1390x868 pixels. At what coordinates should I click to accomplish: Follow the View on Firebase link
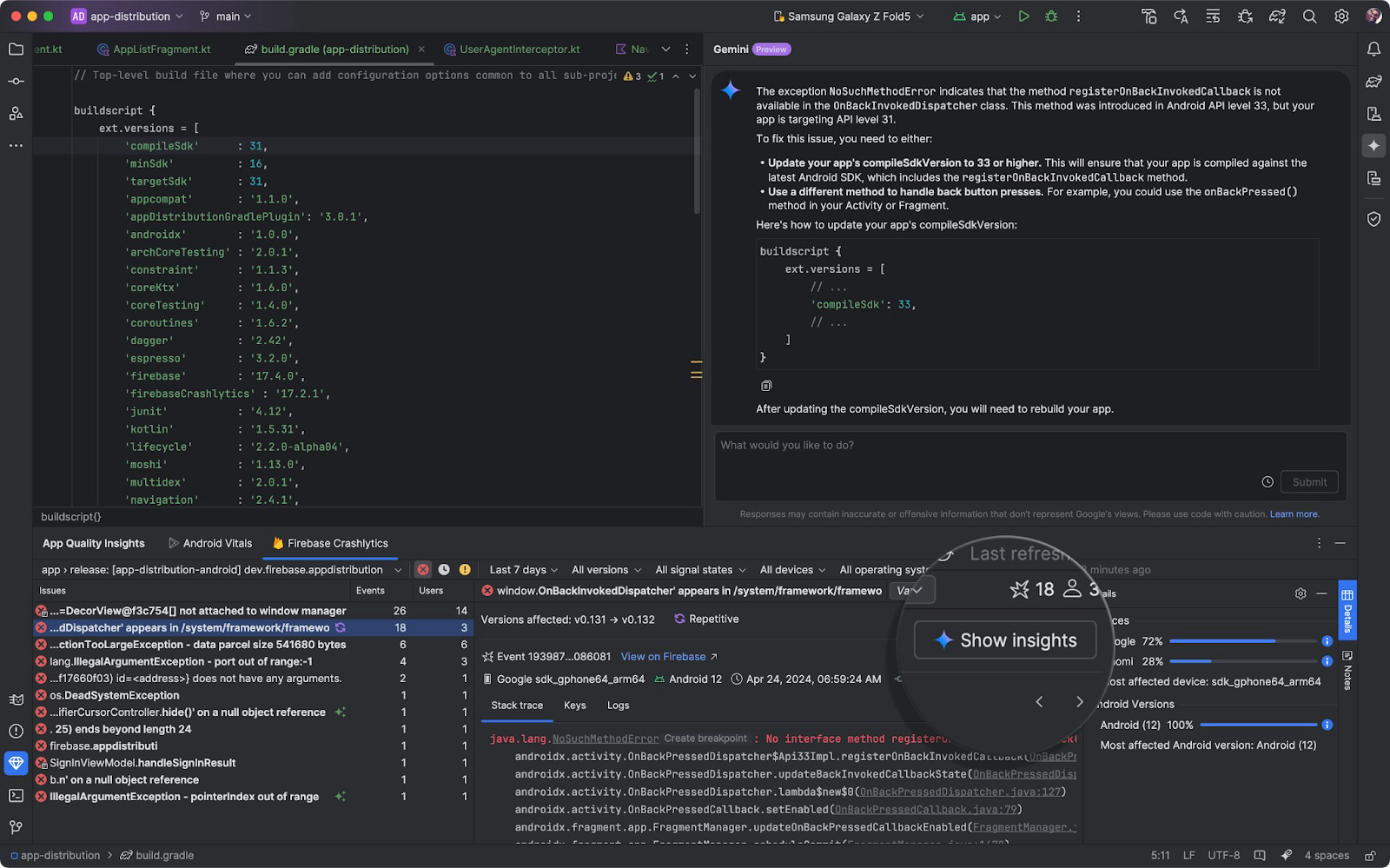click(x=669, y=657)
